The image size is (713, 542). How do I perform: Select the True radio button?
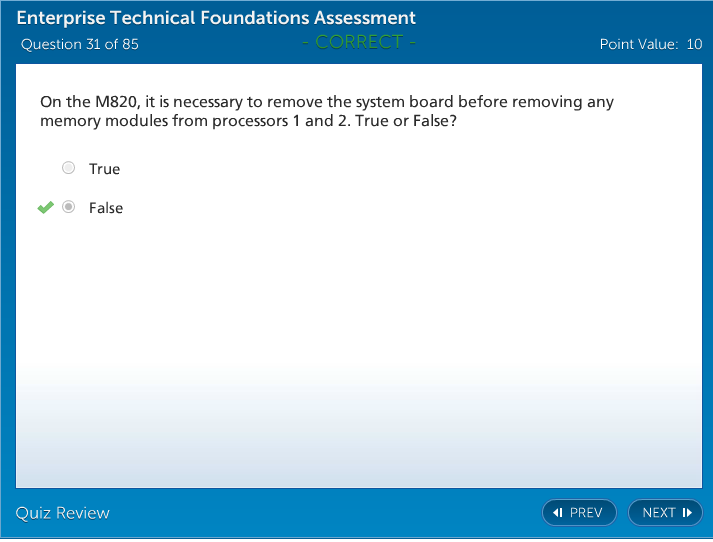coord(69,168)
